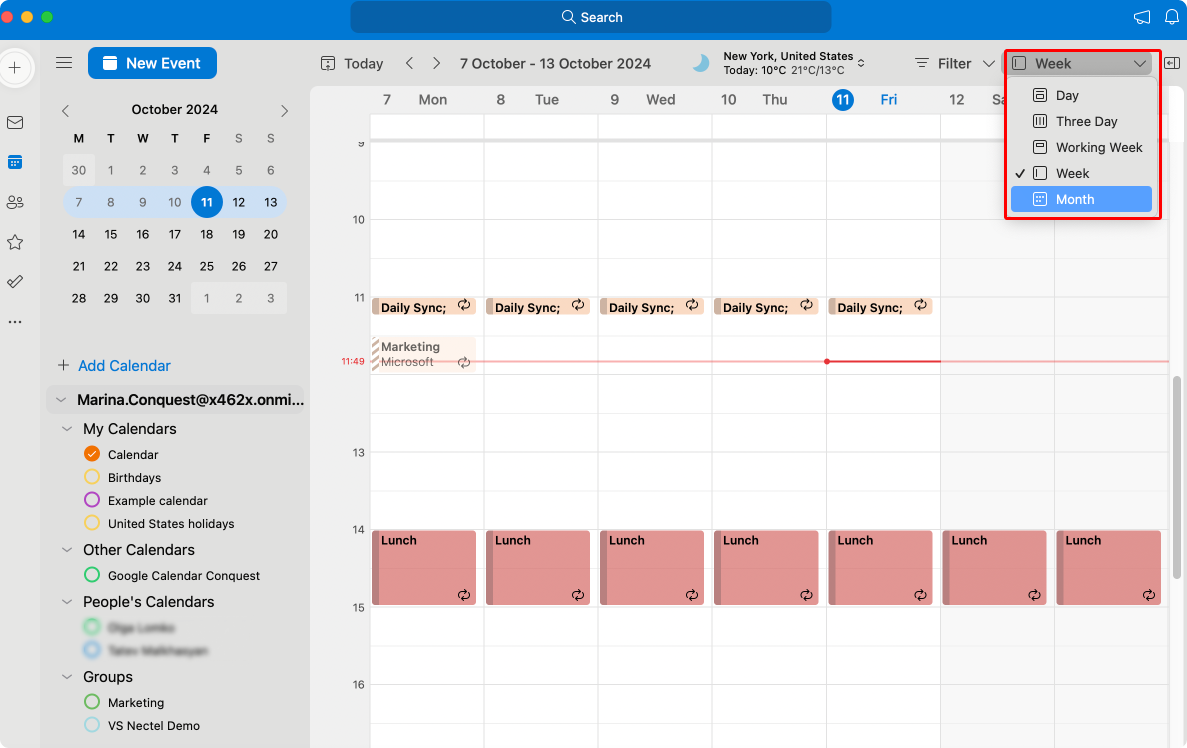Image resolution: width=1187 pixels, height=748 pixels.
Task: Open the Marketing Microsoft event on Monday
Action: [x=424, y=354]
